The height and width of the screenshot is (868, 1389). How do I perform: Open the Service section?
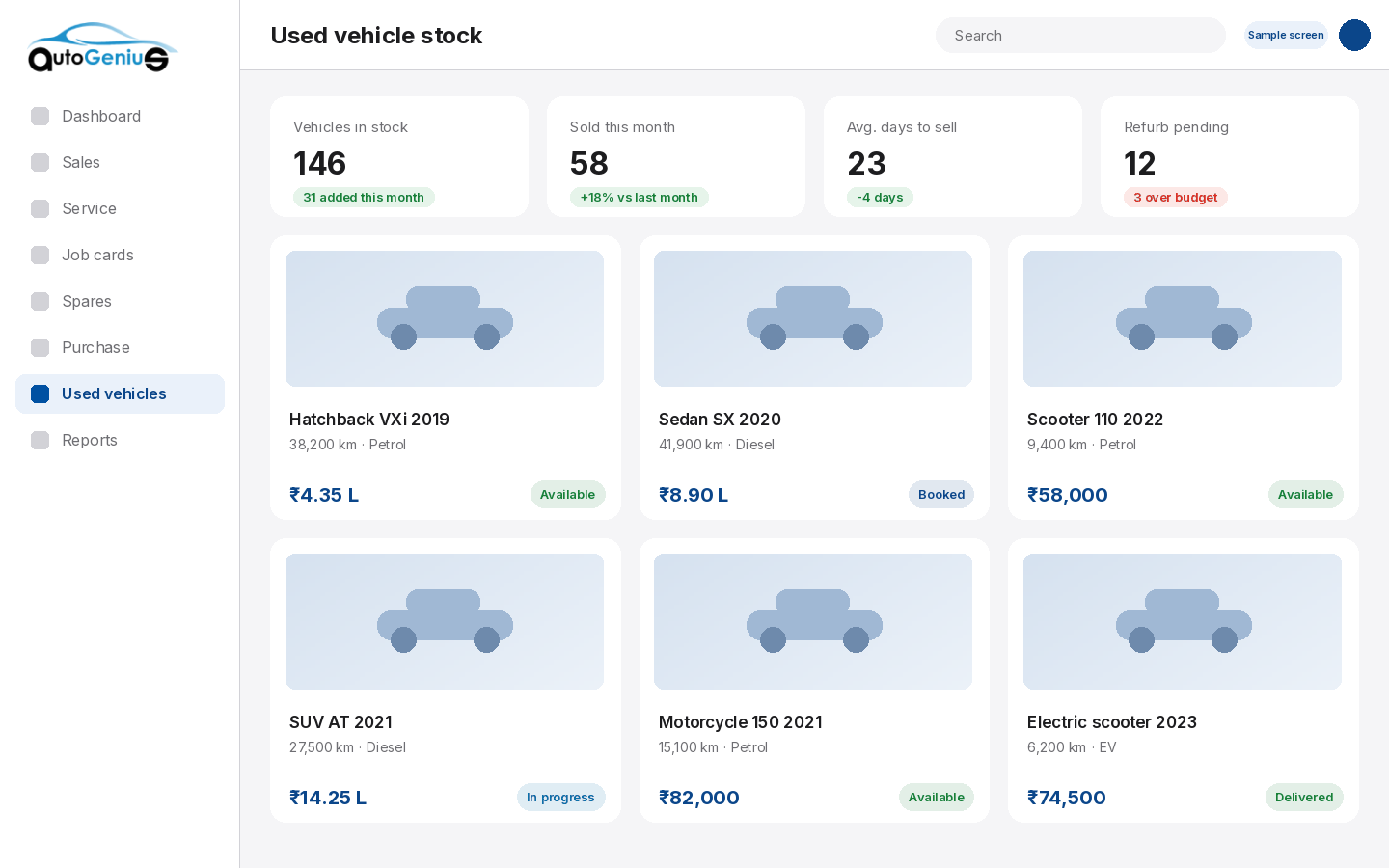pyautogui.click(x=120, y=208)
